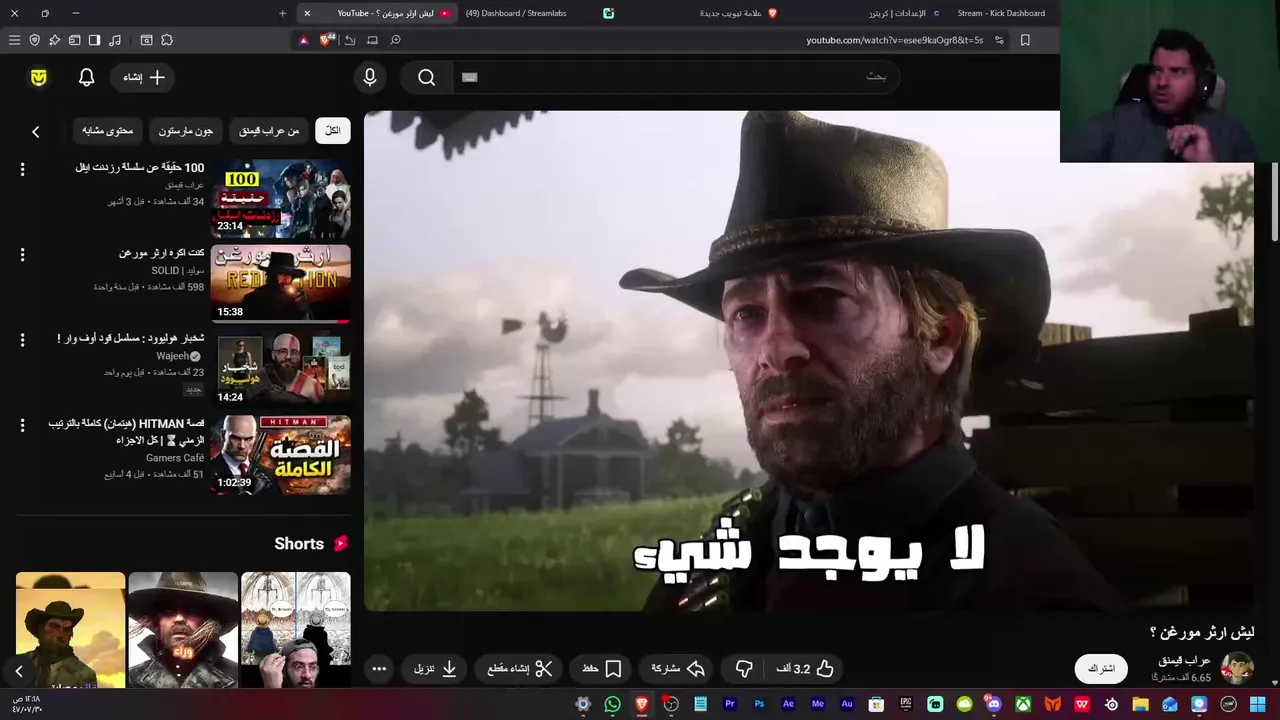Open browser extensions puzzle icon

click(167, 40)
